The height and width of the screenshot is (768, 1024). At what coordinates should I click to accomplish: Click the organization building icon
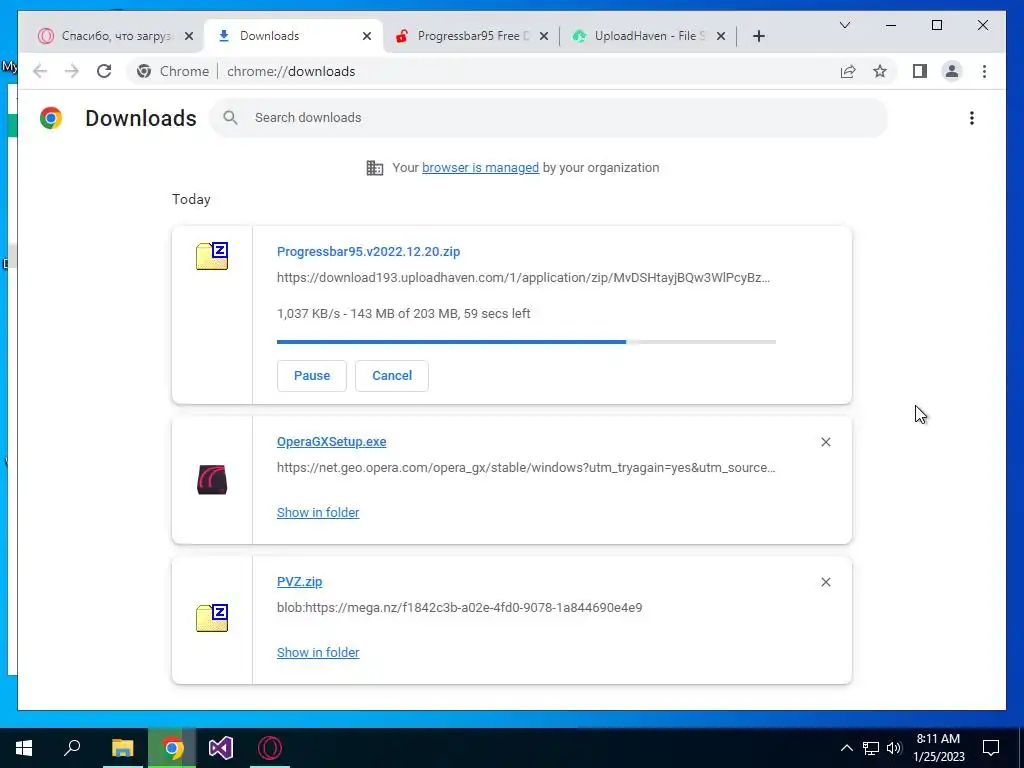375,168
